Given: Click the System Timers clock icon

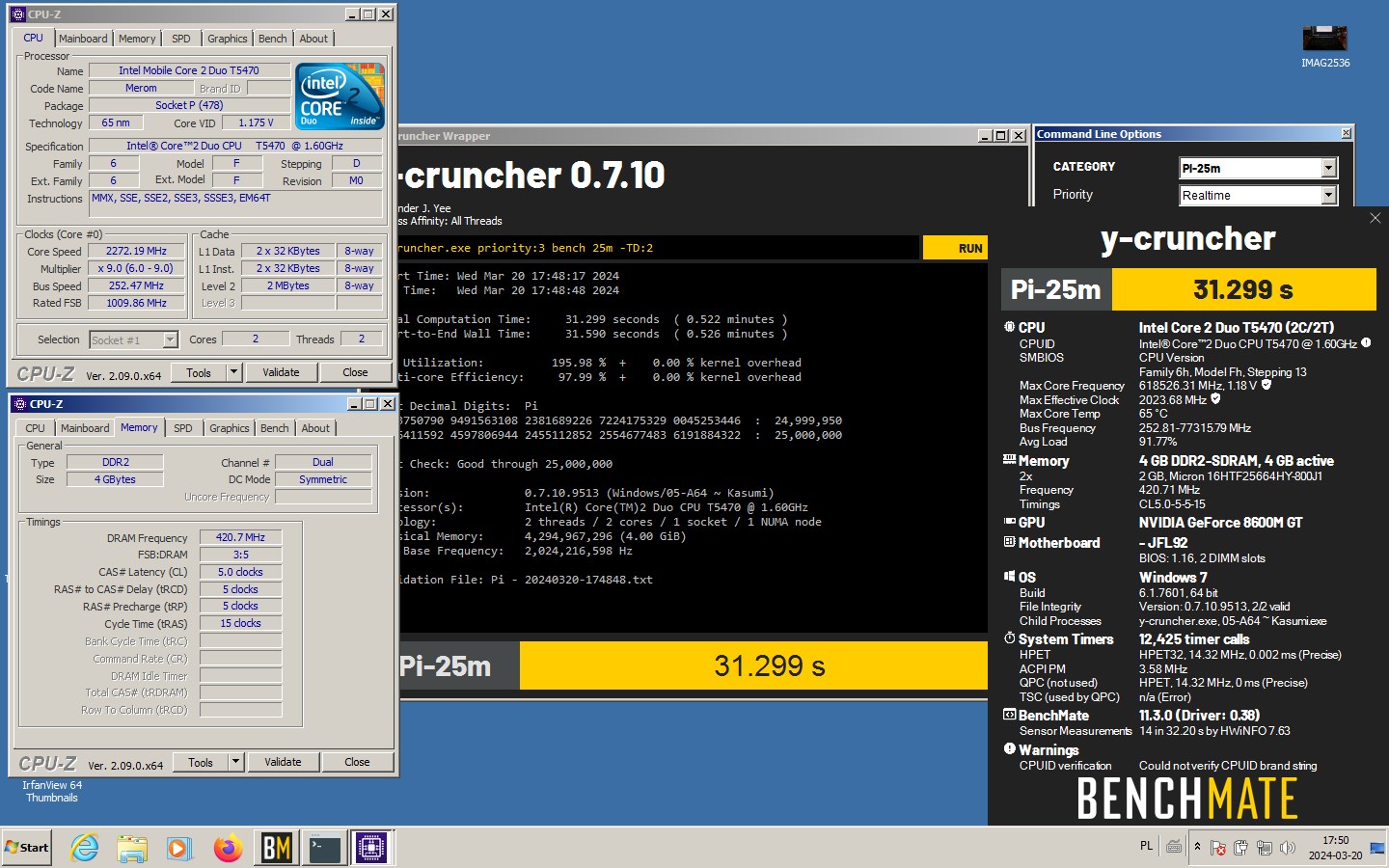Looking at the screenshot, I should tap(1009, 638).
